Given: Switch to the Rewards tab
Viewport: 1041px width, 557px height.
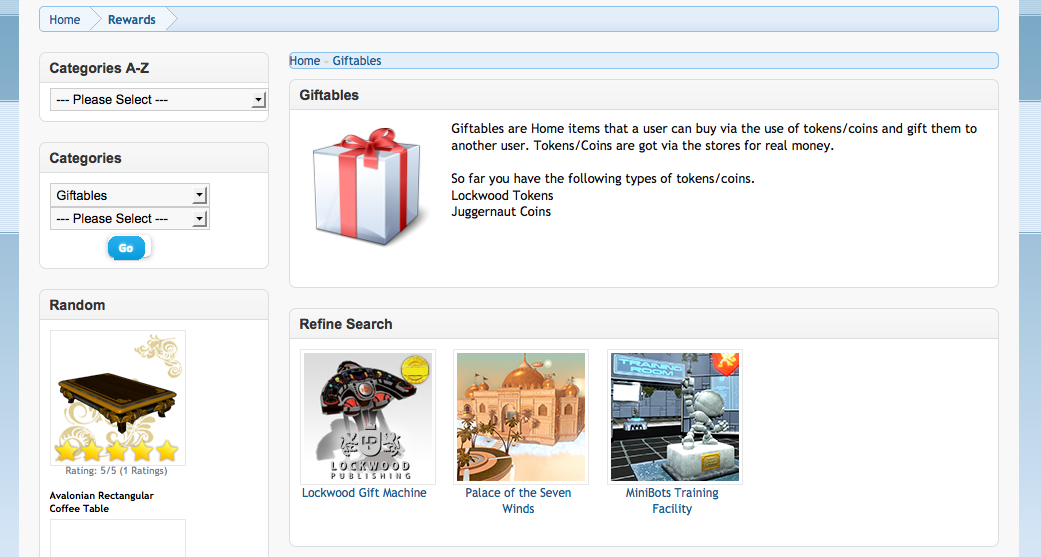Looking at the screenshot, I should click(132, 20).
